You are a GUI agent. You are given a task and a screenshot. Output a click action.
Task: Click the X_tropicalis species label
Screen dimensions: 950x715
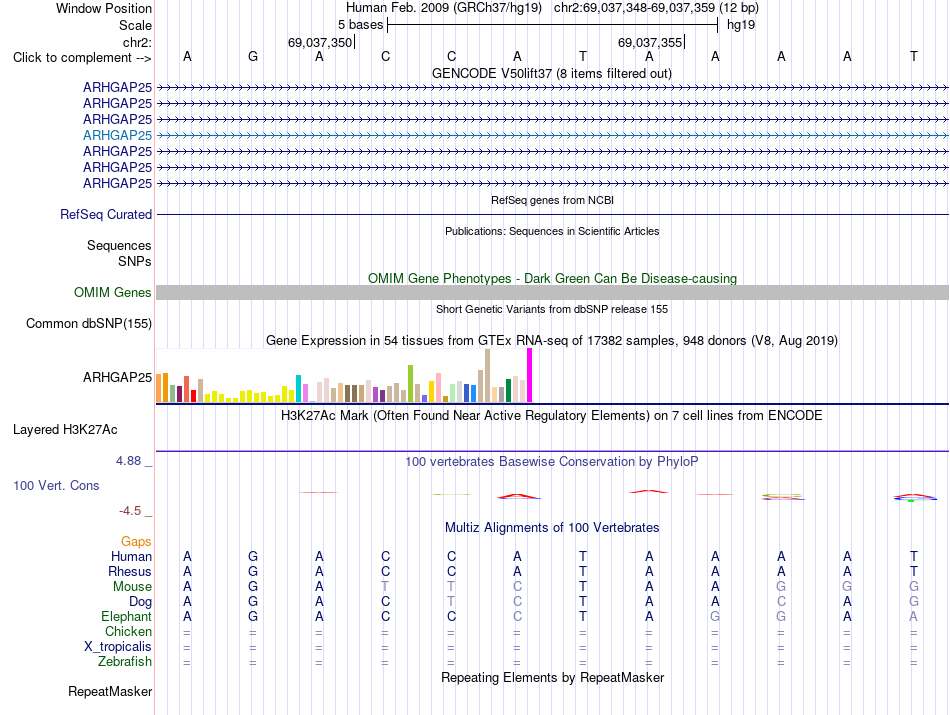pos(118,647)
